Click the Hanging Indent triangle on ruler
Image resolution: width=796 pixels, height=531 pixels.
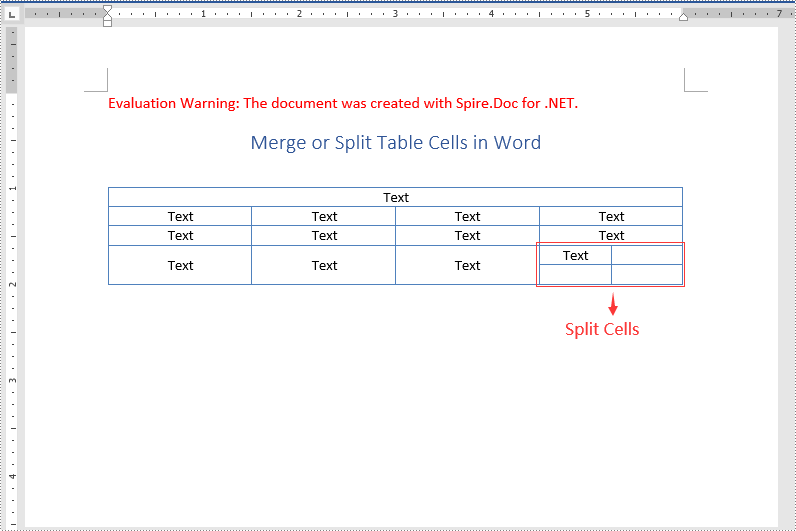[107, 17]
